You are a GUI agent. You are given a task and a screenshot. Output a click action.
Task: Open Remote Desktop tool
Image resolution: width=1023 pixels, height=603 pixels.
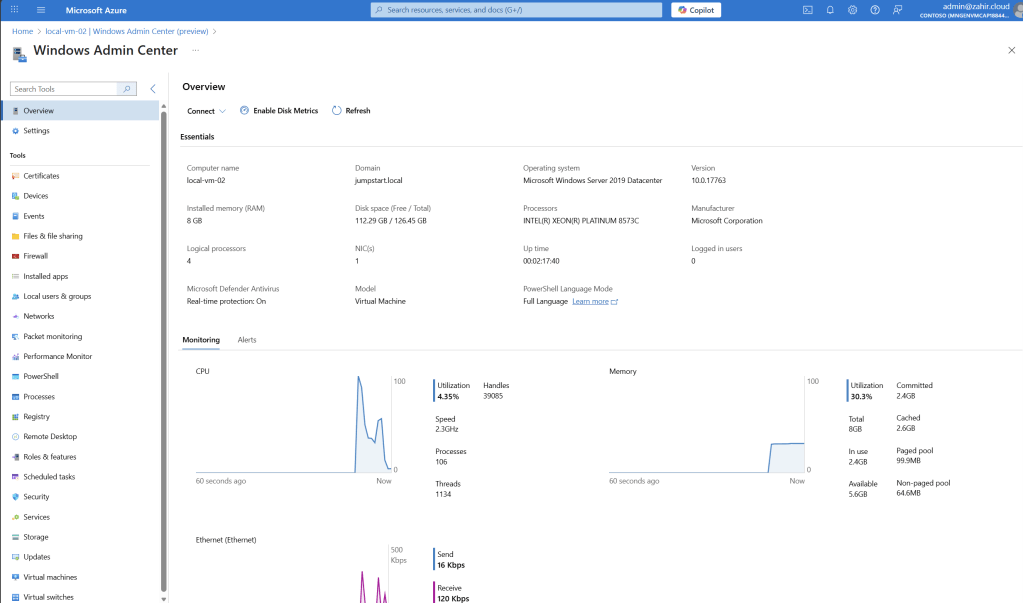(50, 437)
